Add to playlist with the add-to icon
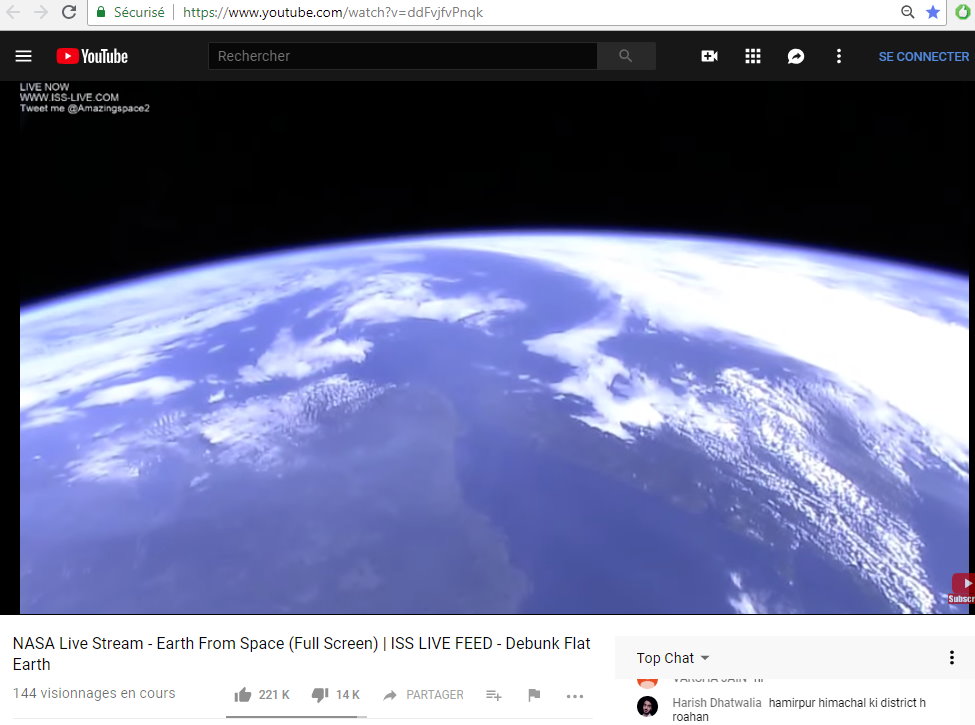The image size is (975, 725). pyautogui.click(x=494, y=695)
